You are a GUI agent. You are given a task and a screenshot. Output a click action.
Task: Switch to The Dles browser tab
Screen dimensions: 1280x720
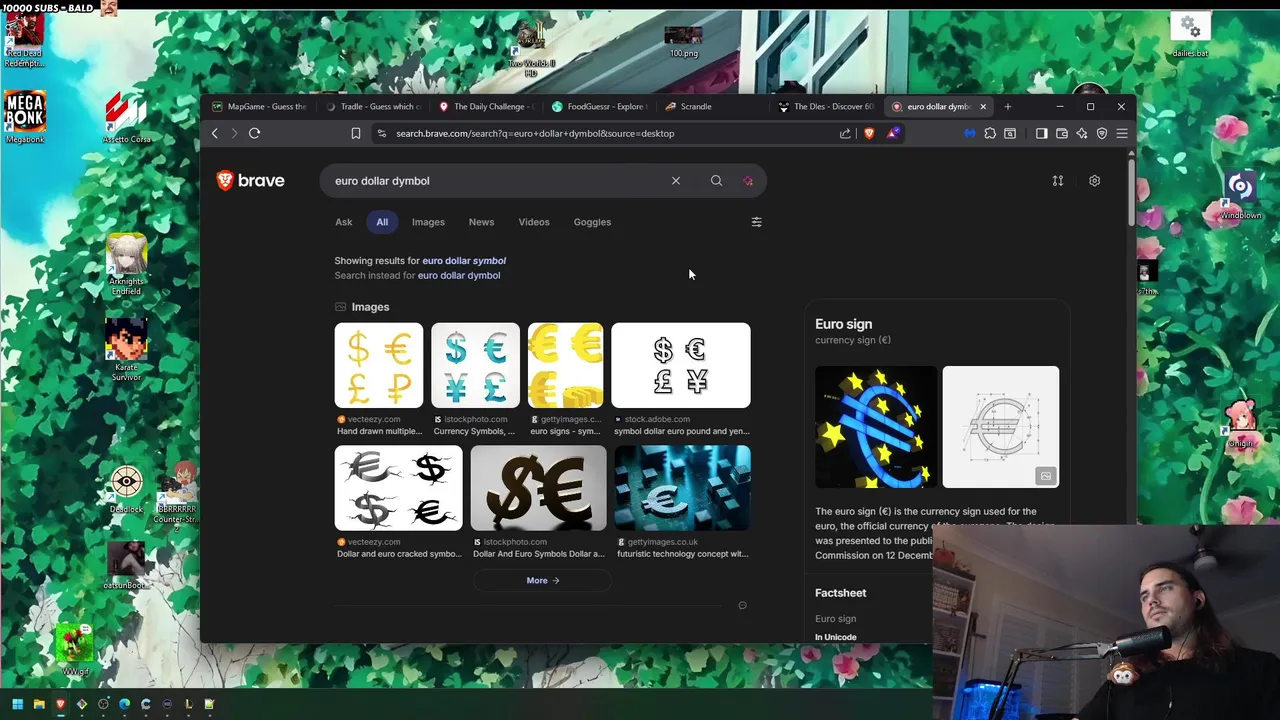click(x=826, y=106)
